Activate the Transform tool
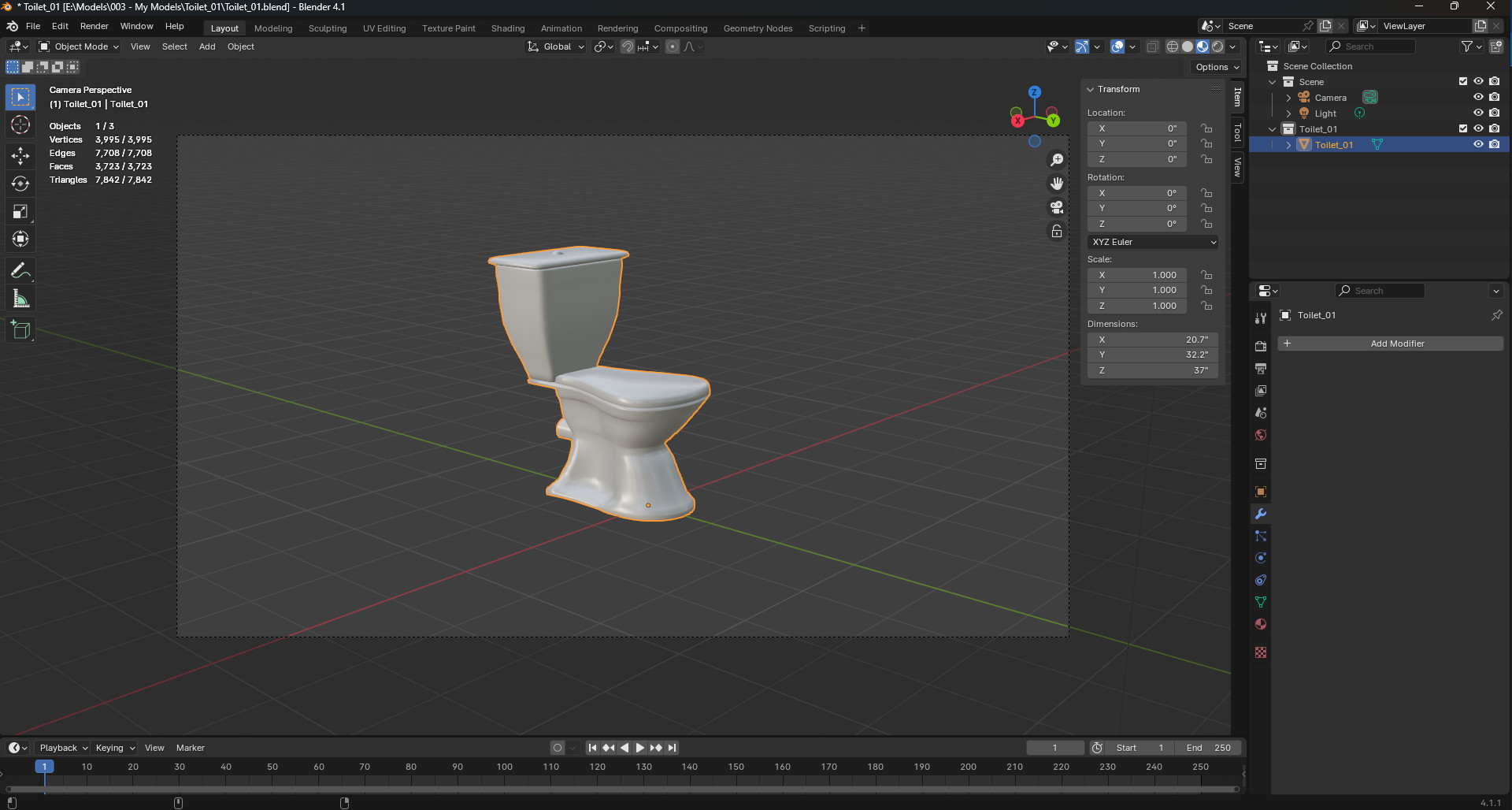 coord(20,239)
